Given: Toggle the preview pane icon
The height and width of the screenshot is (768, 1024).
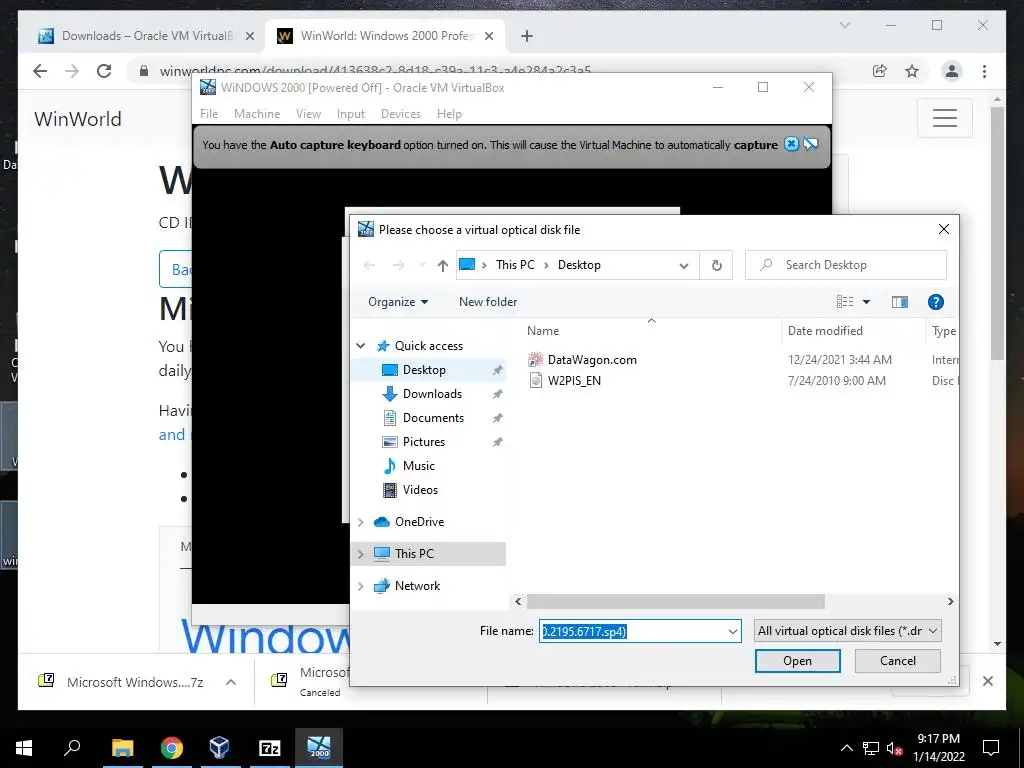Looking at the screenshot, I should point(899,302).
